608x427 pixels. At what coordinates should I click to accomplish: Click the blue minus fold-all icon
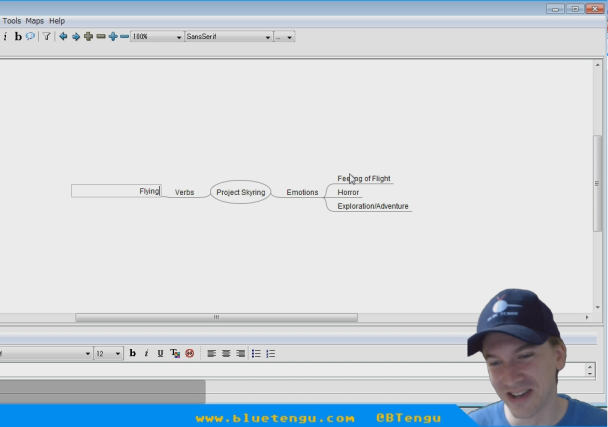pos(124,36)
